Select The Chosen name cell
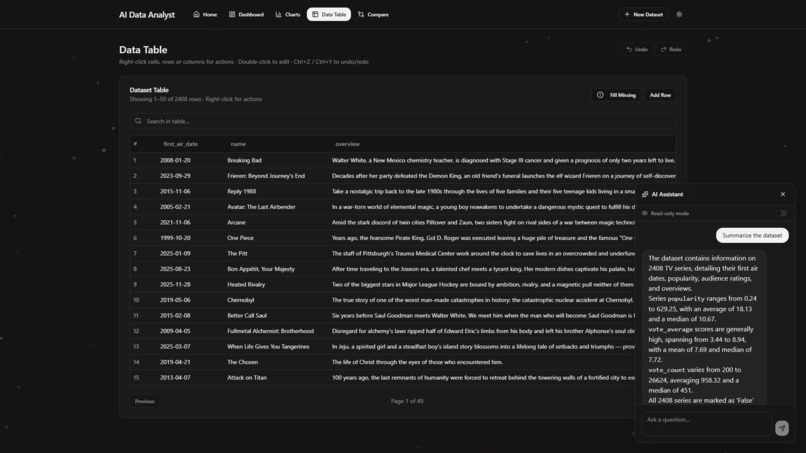The height and width of the screenshot is (453, 806). 243,362
